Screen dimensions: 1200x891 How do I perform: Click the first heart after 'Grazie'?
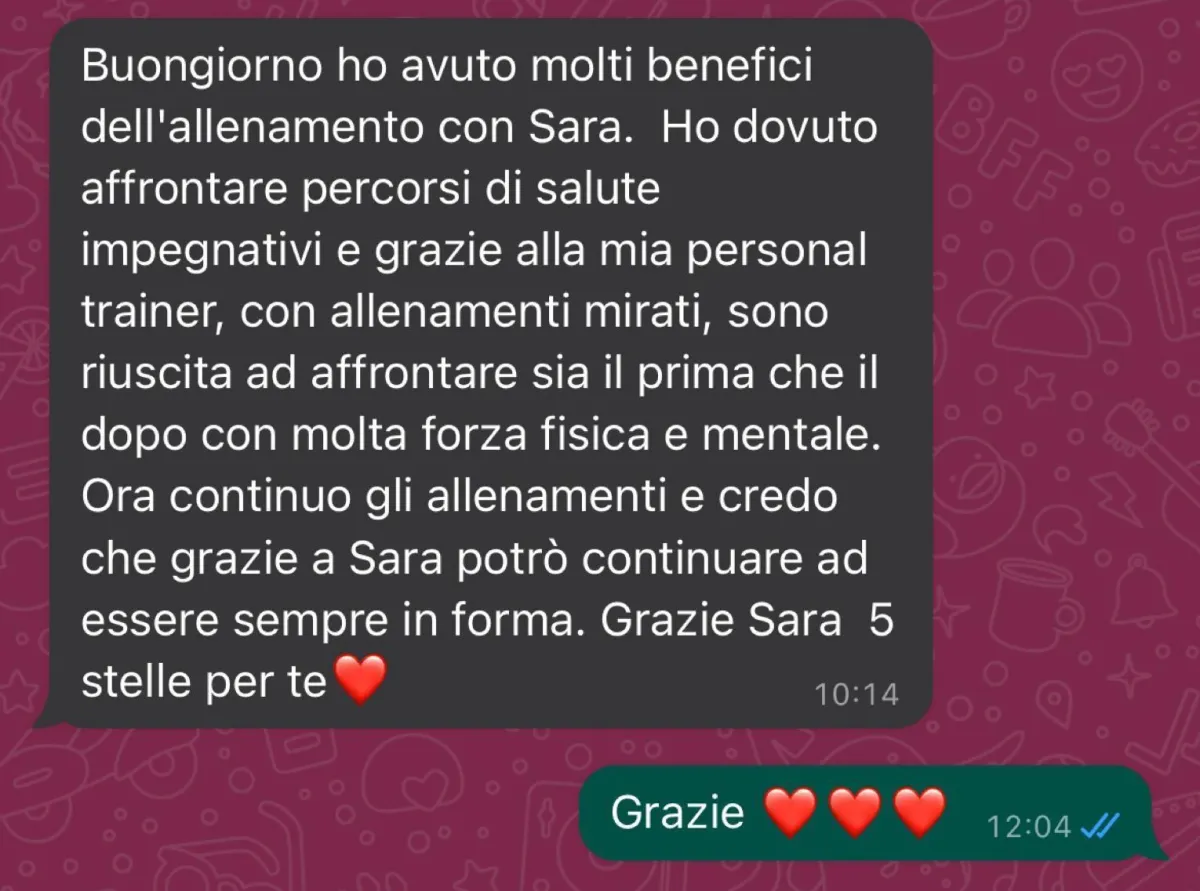[790, 812]
